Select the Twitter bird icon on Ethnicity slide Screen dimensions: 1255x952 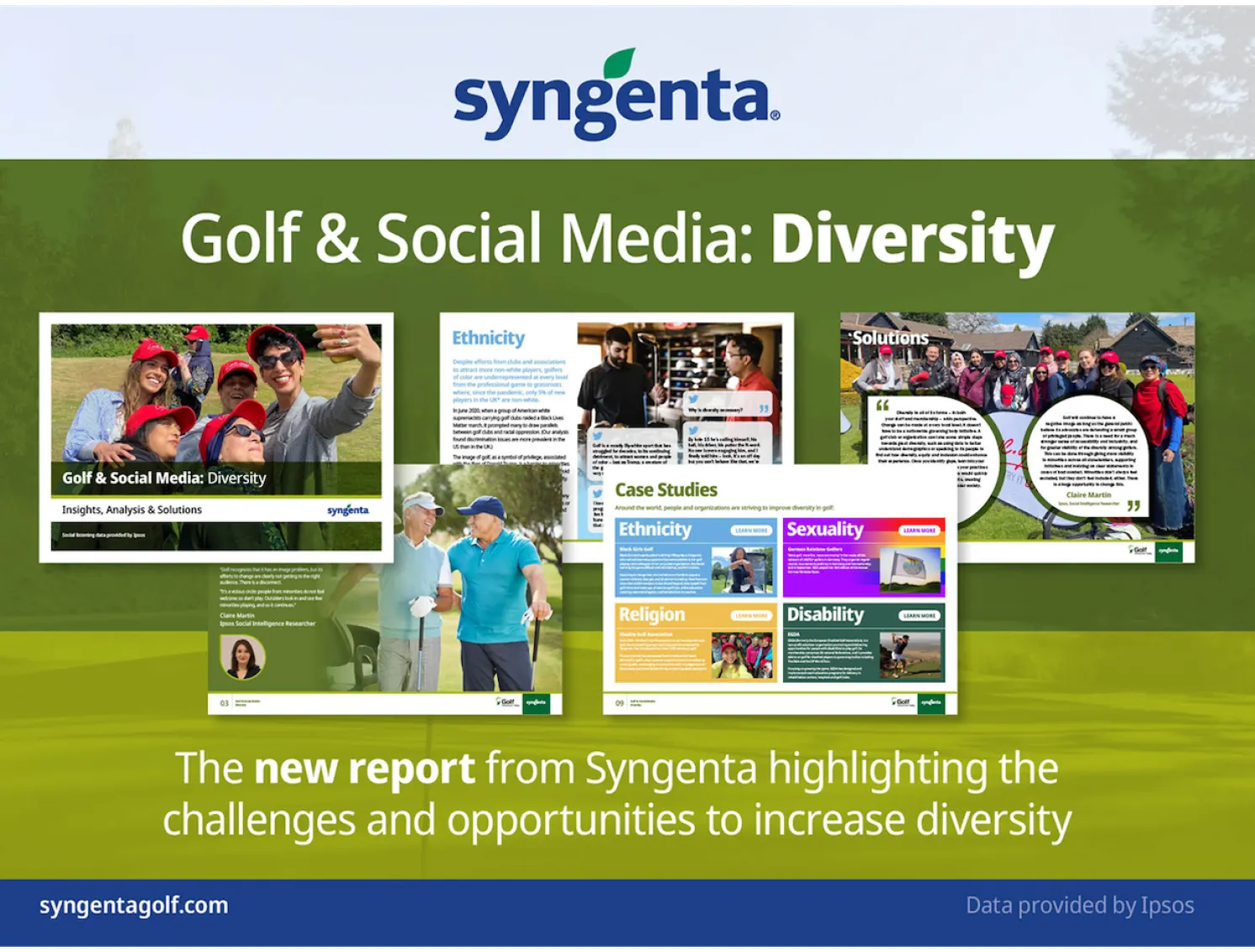click(x=694, y=398)
